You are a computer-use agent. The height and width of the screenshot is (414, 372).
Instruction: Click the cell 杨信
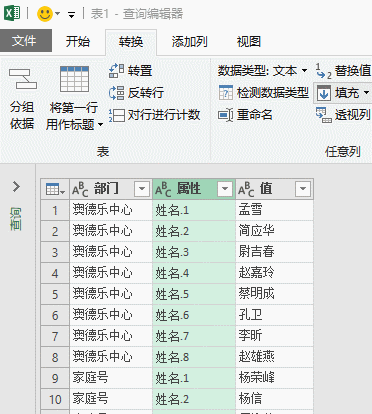pos(274,399)
